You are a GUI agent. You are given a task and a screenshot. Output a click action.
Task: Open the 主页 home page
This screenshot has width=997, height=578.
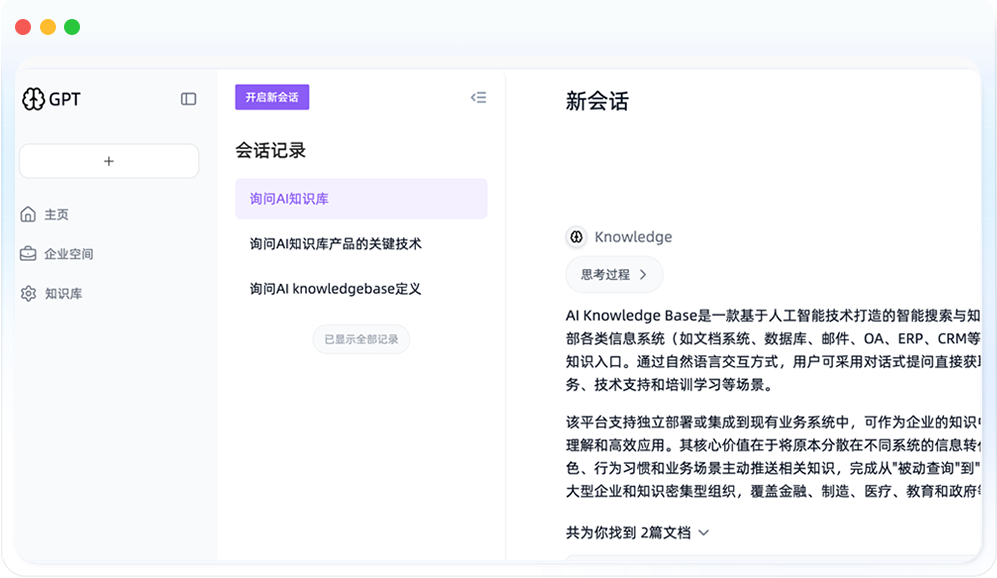coord(56,214)
